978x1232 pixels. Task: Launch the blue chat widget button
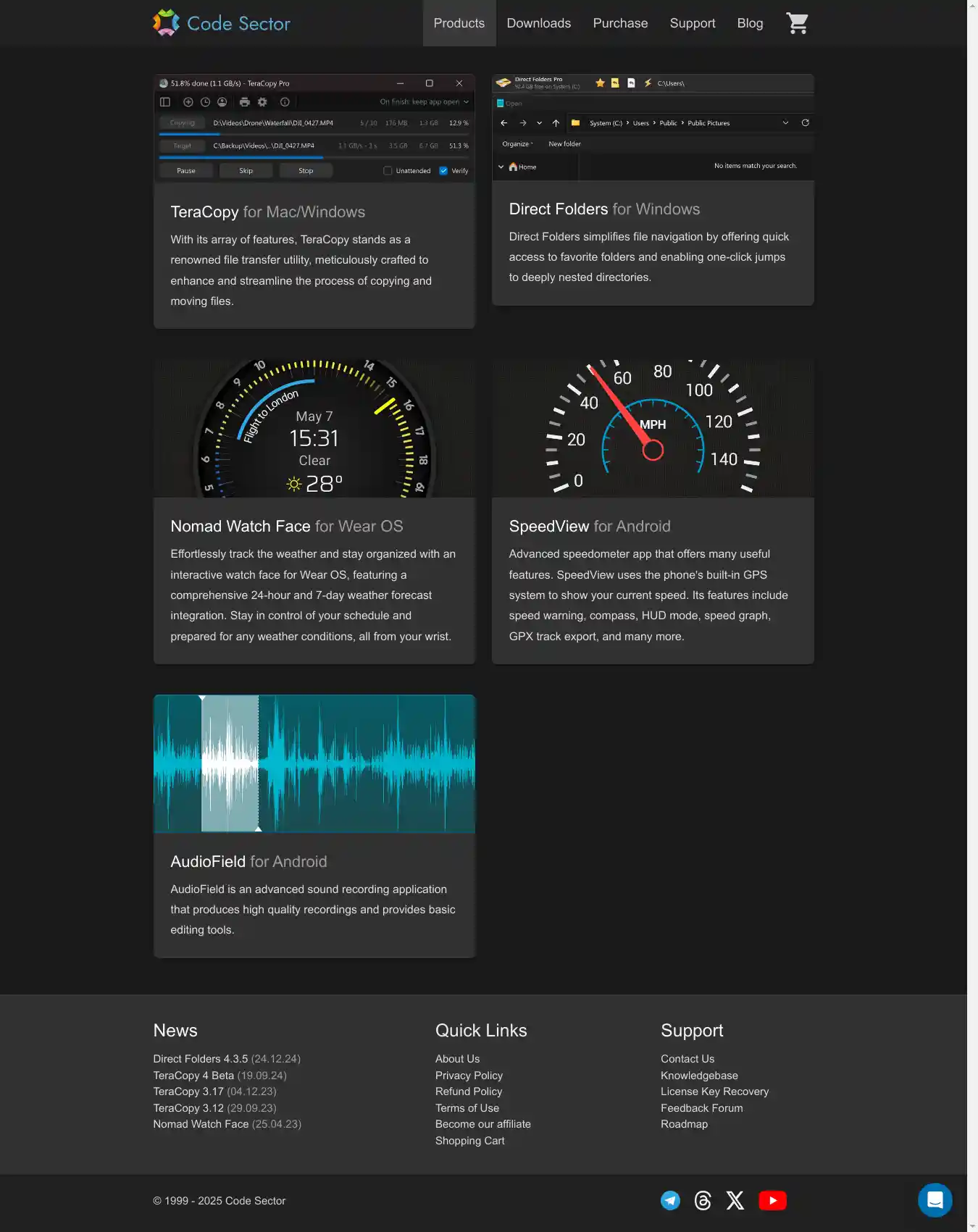935,1200
